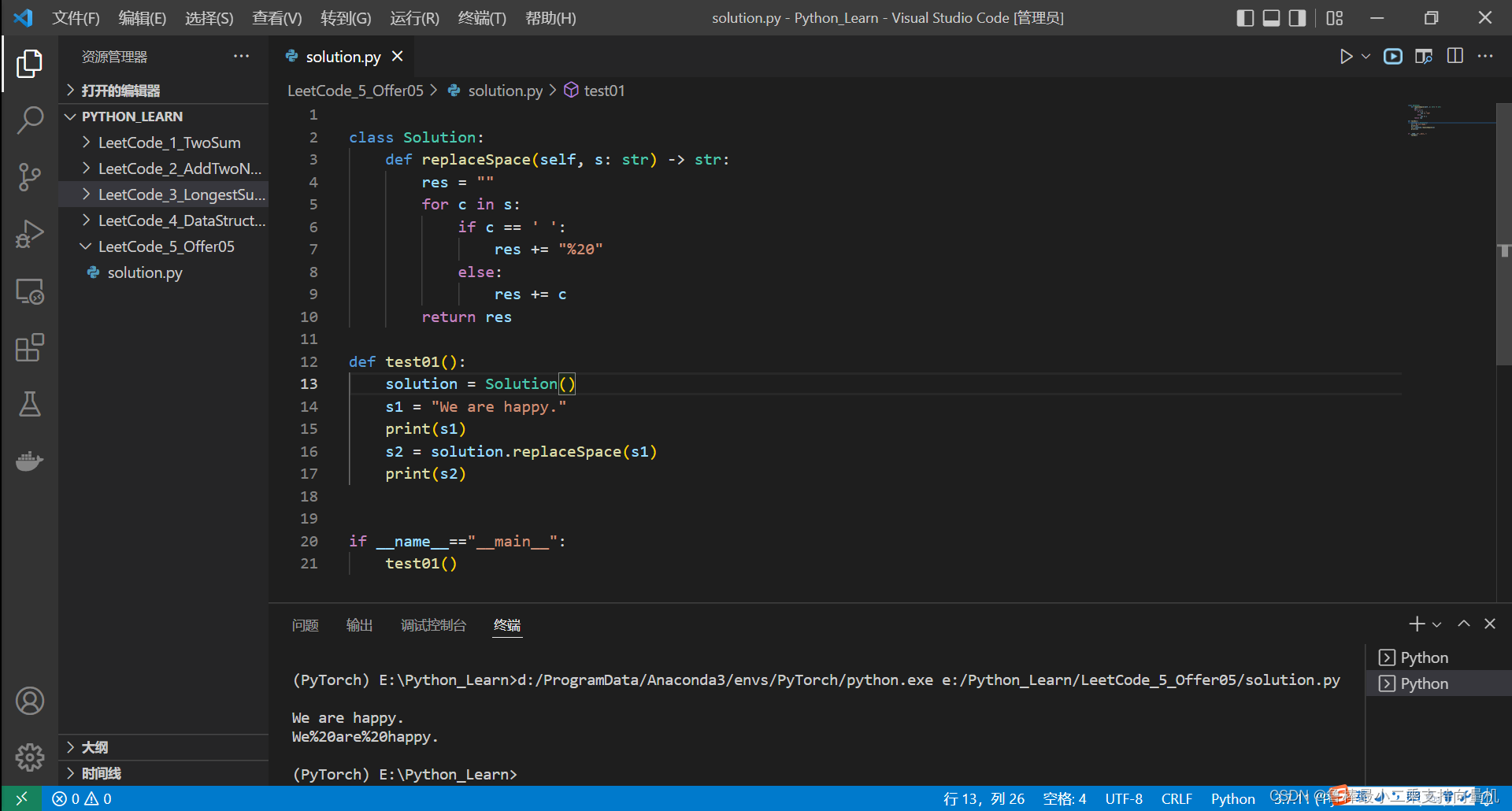
Task: Click the LeetCode_5_Offer05 breadcrumb
Action: (x=355, y=91)
